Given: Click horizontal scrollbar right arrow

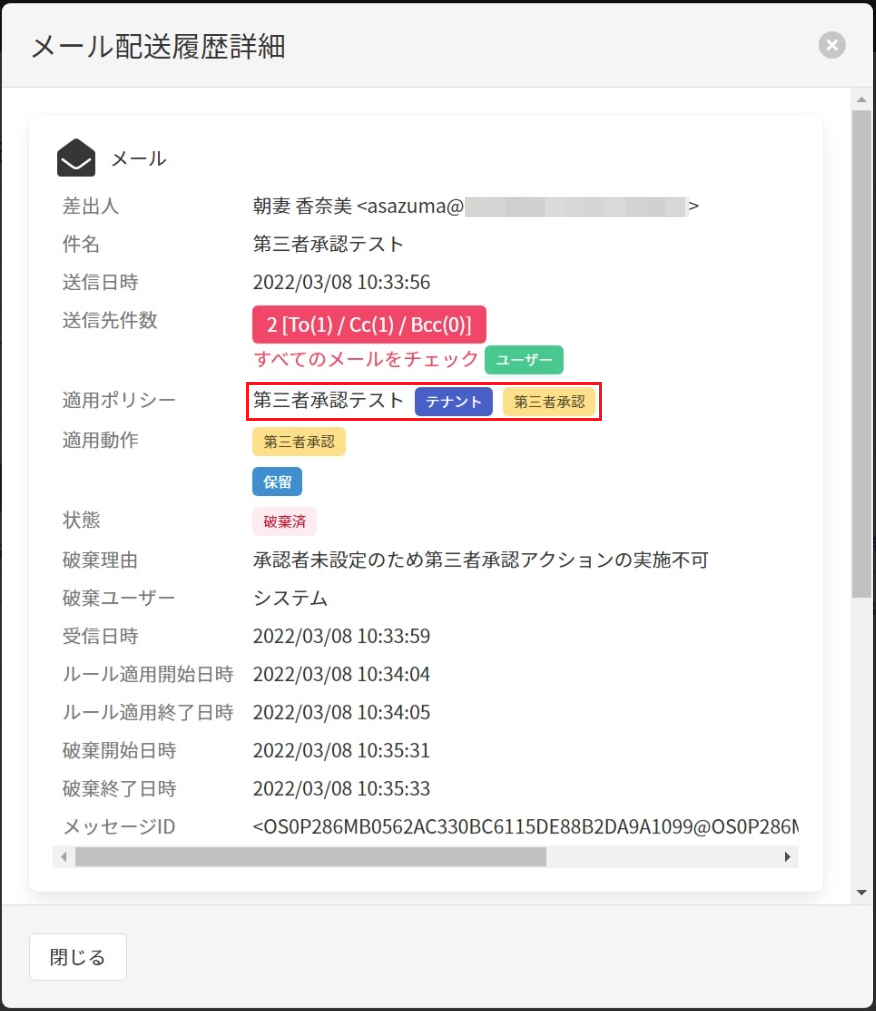Looking at the screenshot, I should click(788, 857).
